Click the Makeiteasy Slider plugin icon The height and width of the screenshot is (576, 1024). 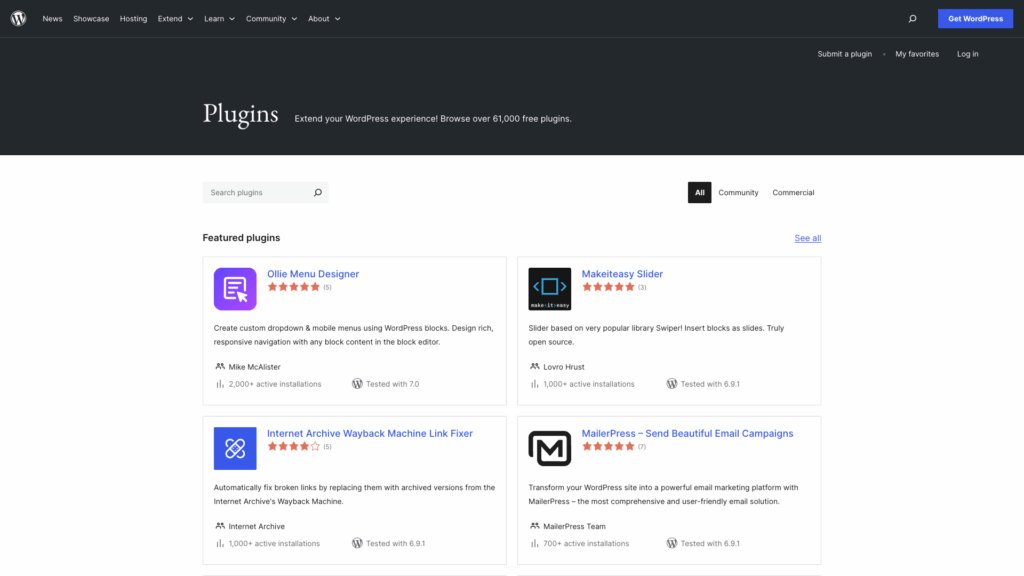[x=549, y=289]
